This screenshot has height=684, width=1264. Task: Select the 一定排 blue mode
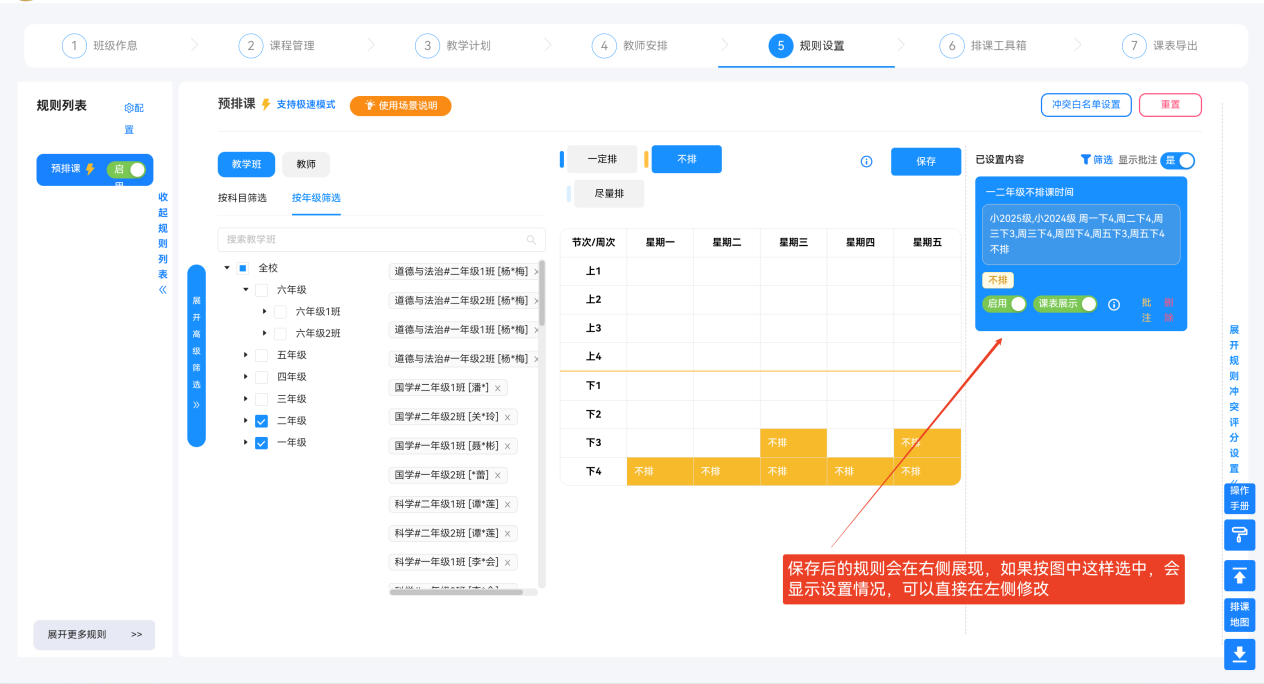[602, 159]
